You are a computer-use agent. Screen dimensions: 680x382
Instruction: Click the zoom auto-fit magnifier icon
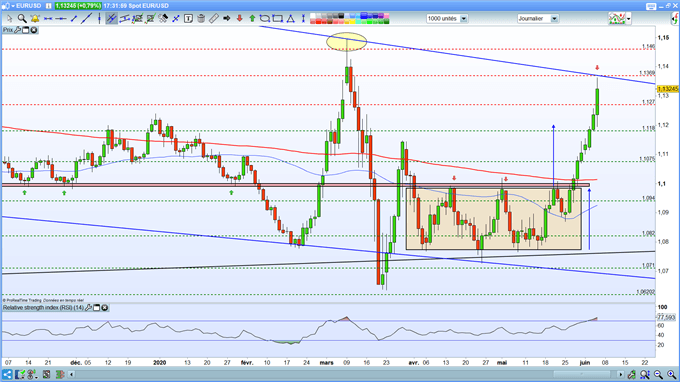pyautogui.click(x=645, y=374)
